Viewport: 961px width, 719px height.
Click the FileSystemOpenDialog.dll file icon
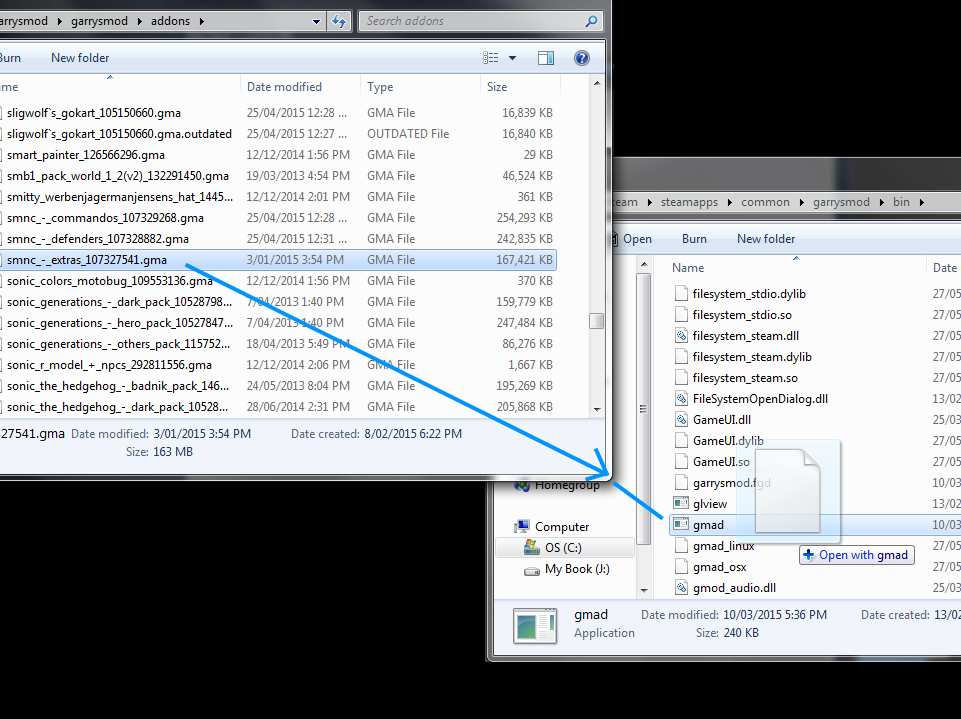[x=681, y=399]
